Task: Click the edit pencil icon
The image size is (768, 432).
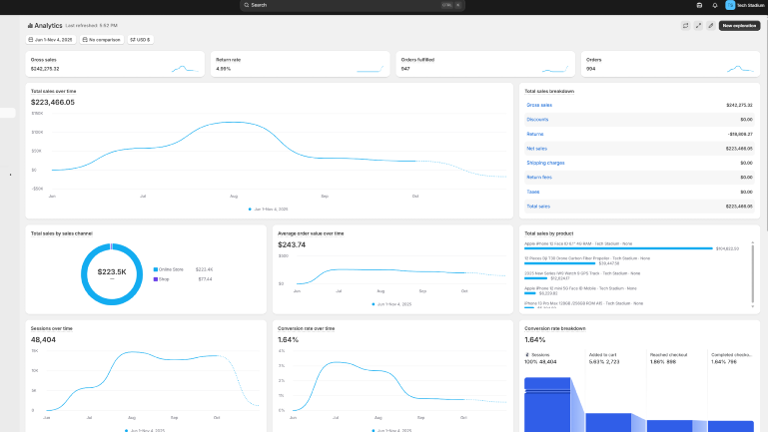Action: pos(710,25)
